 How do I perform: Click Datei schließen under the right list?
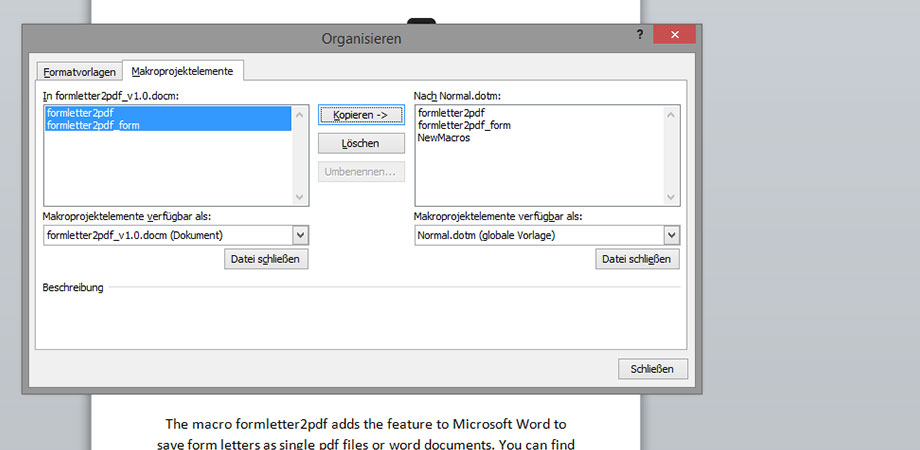[x=638, y=259]
